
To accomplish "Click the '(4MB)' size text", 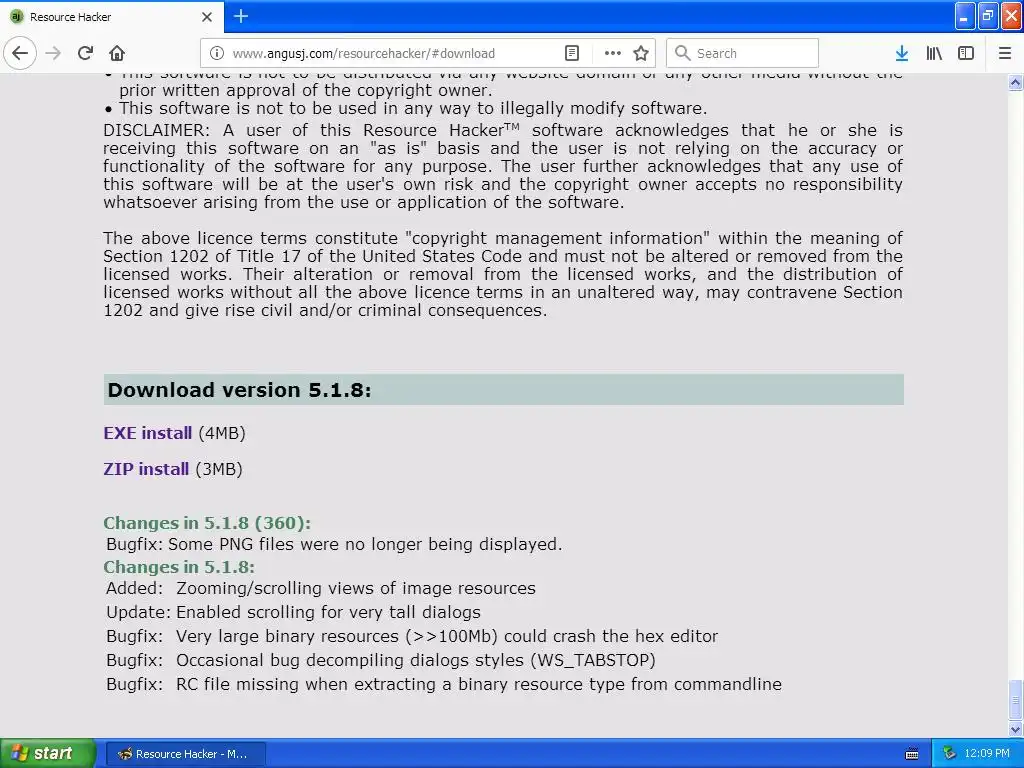I will click(222, 433).
